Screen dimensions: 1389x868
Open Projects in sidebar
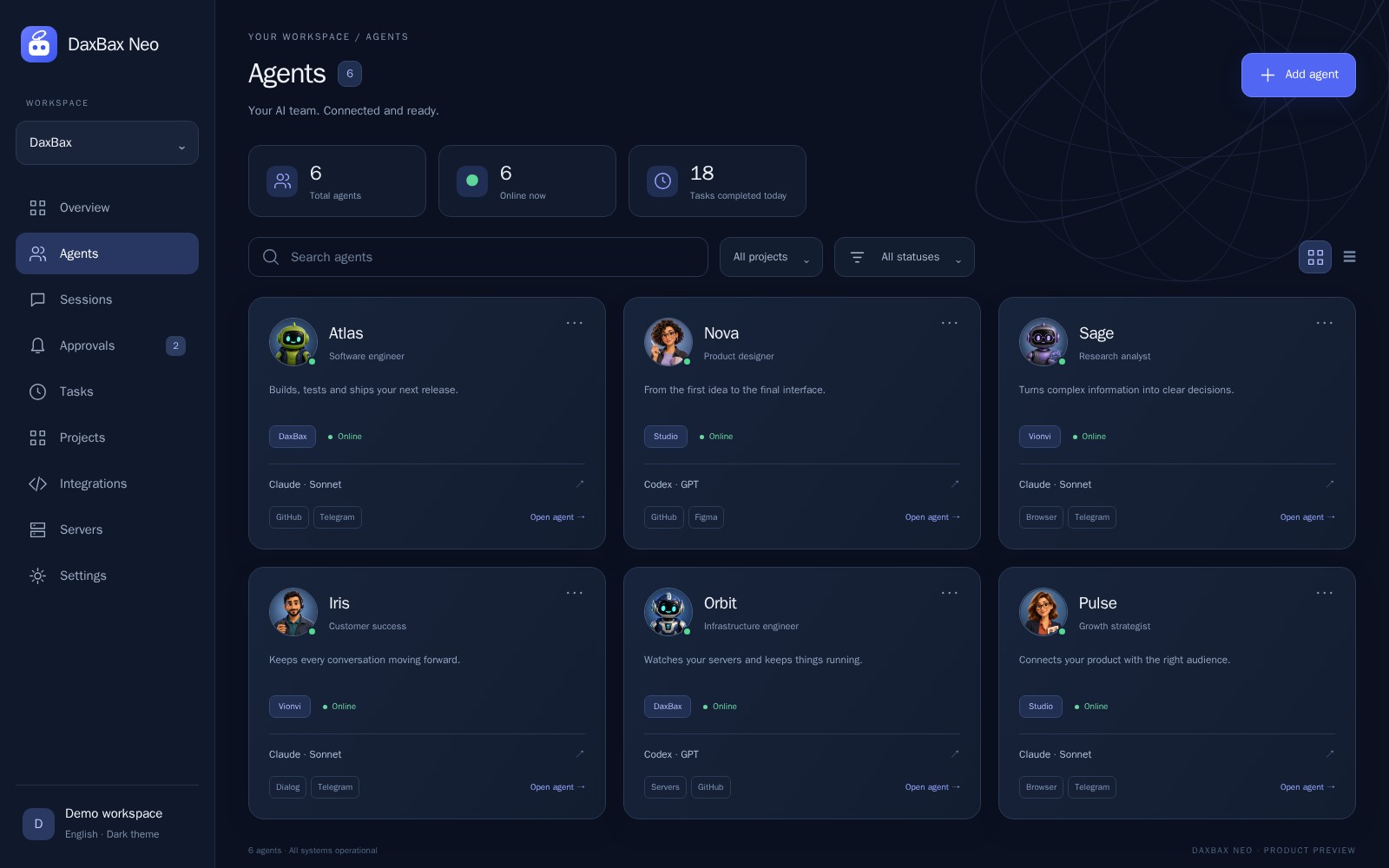click(x=107, y=437)
